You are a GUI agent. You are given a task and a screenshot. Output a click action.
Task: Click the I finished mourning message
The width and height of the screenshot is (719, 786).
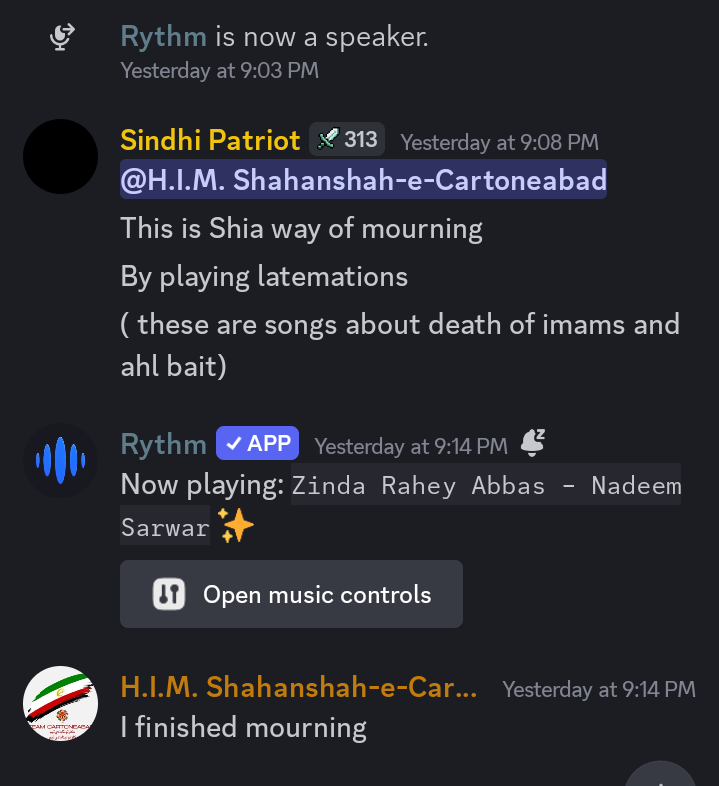pos(244,728)
